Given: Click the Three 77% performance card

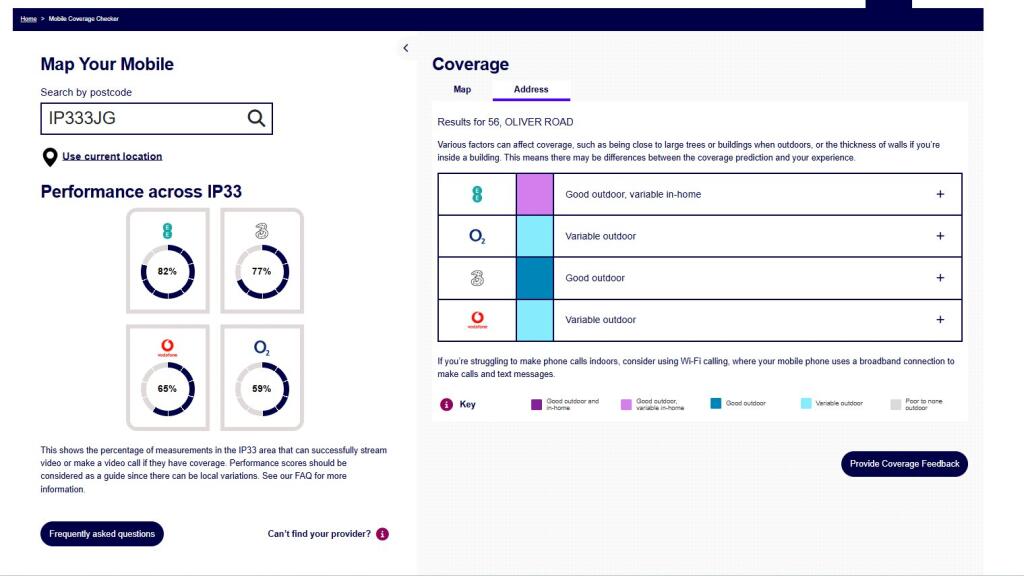Looking at the screenshot, I should [x=261, y=261].
